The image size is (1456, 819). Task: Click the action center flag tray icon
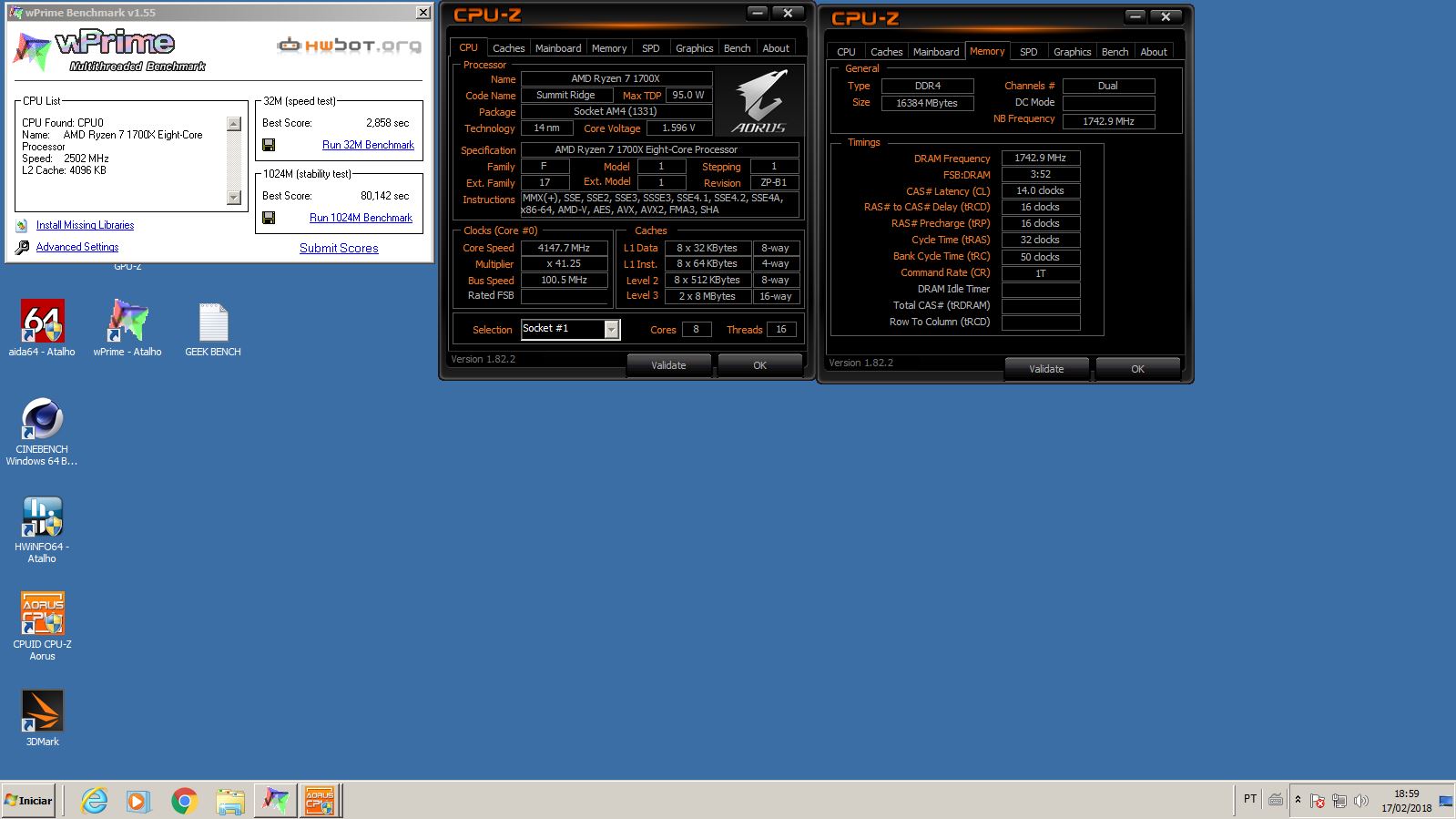coord(1317,801)
